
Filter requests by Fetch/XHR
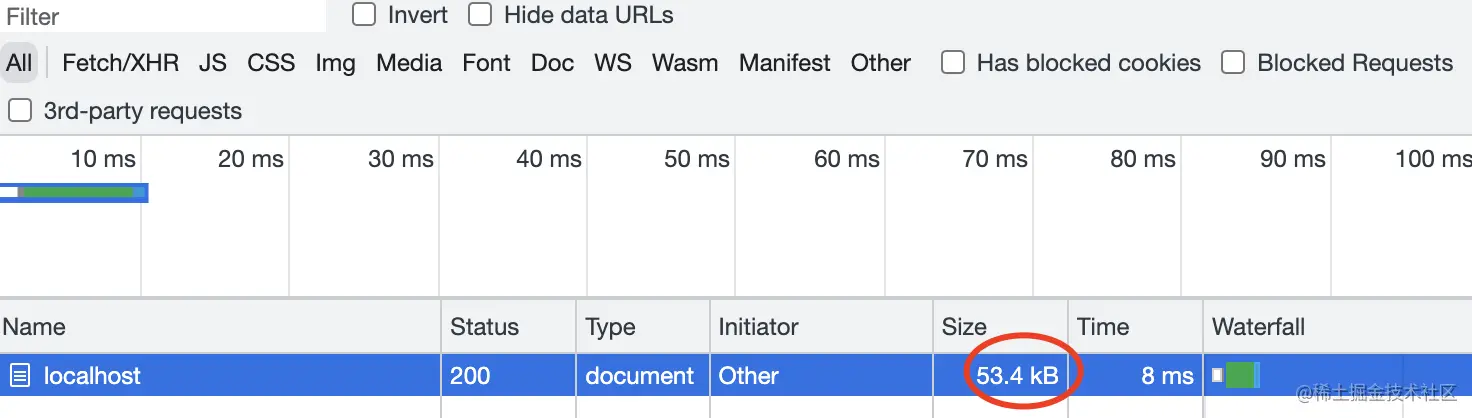pyautogui.click(x=120, y=63)
